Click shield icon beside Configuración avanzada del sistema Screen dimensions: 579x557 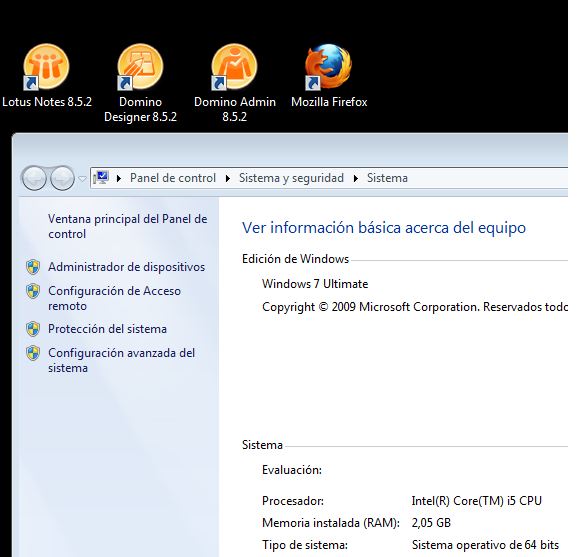33,353
